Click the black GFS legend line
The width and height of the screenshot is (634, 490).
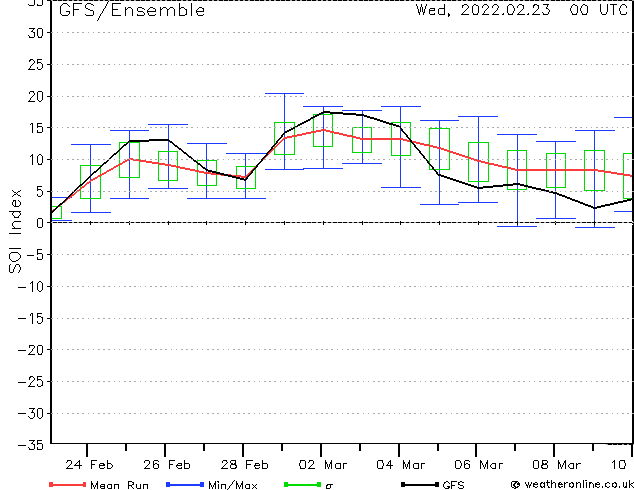click(x=420, y=484)
